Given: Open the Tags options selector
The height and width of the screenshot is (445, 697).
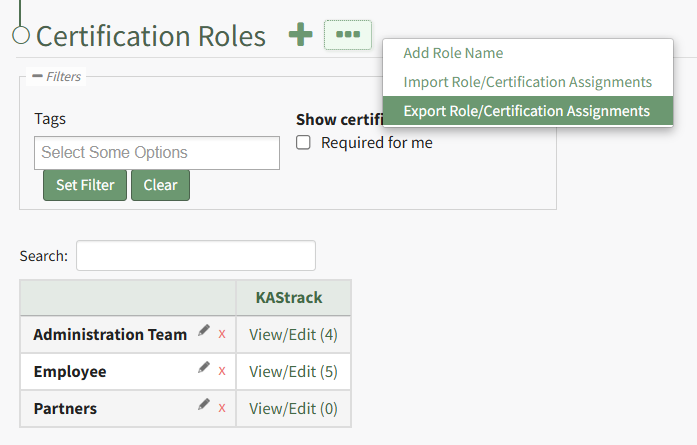Looking at the screenshot, I should click(x=158, y=153).
